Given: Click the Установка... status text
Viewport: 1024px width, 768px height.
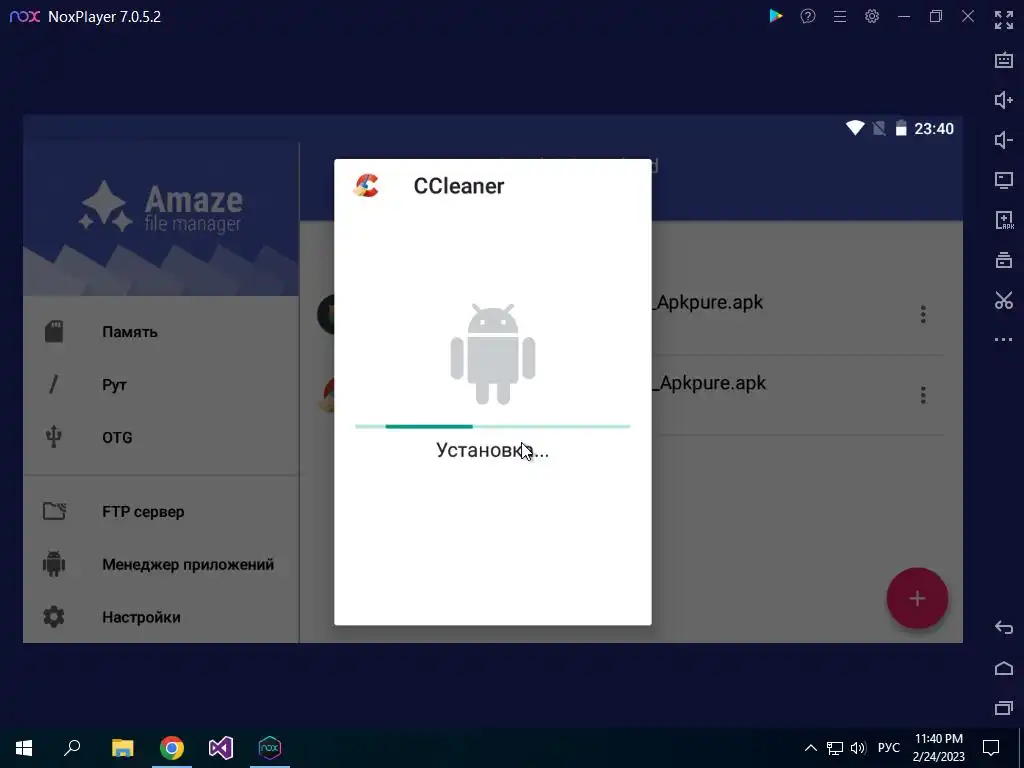Looking at the screenshot, I should 492,450.
